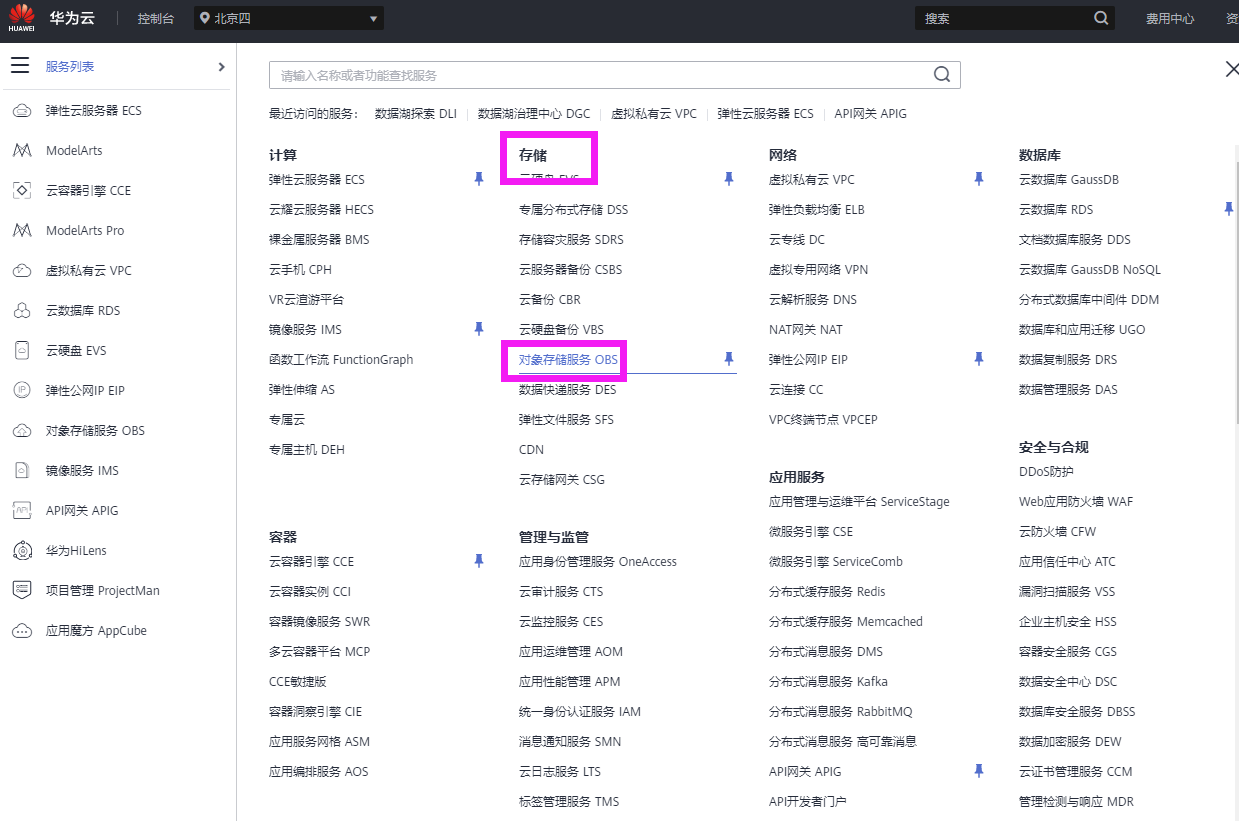The width and height of the screenshot is (1239, 821).
Task: Click the ProjectMan sidebar icon
Action: [x=22, y=590]
